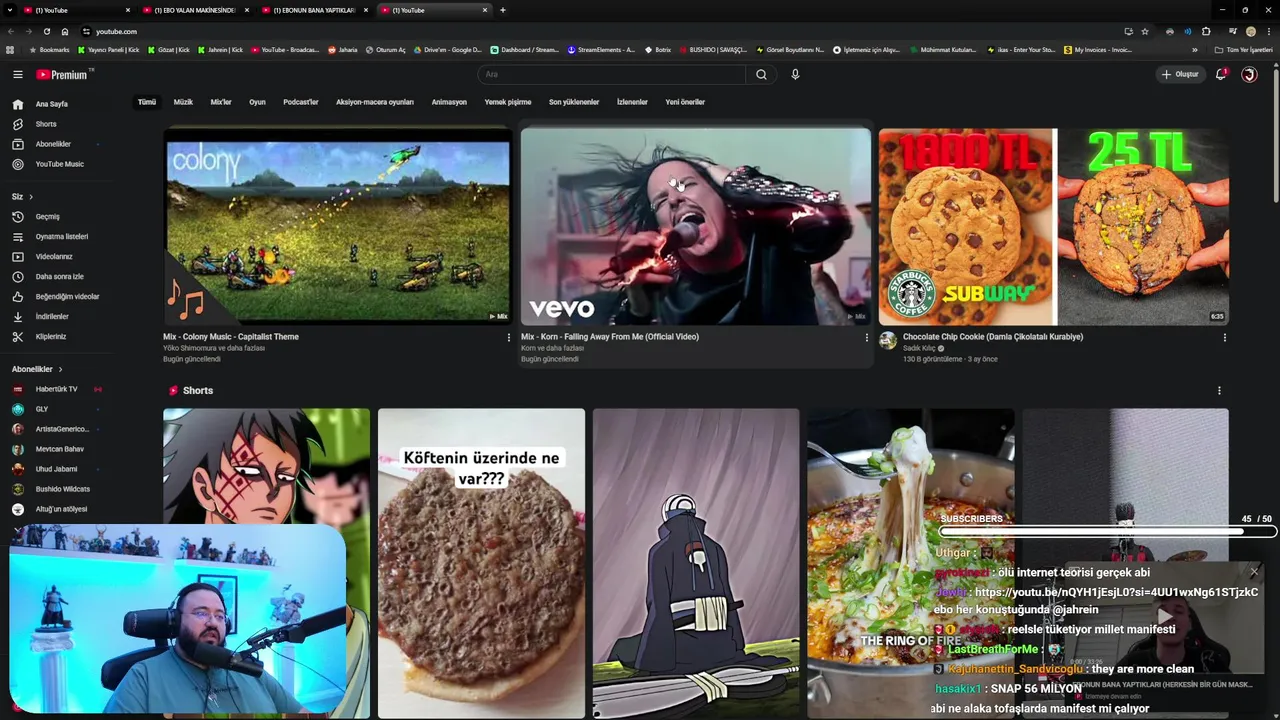Play Colony Music mix thumbnail
This screenshot has width=1280, height=720.
click(338, 226)
